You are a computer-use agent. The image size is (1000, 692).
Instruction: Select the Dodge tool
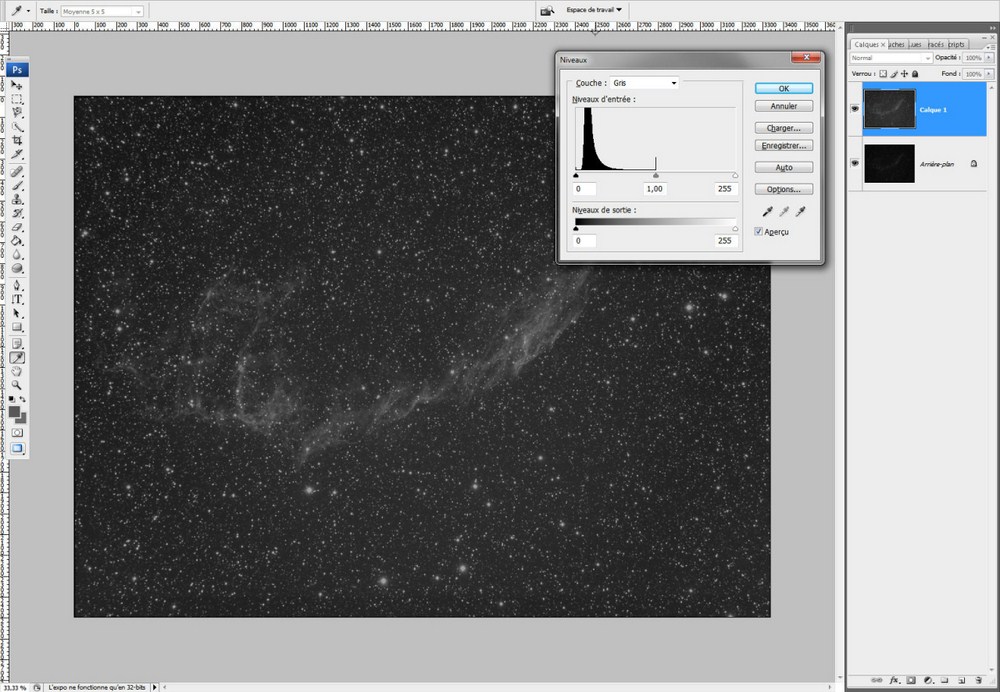pyautogui.click(x=17, y=269)
